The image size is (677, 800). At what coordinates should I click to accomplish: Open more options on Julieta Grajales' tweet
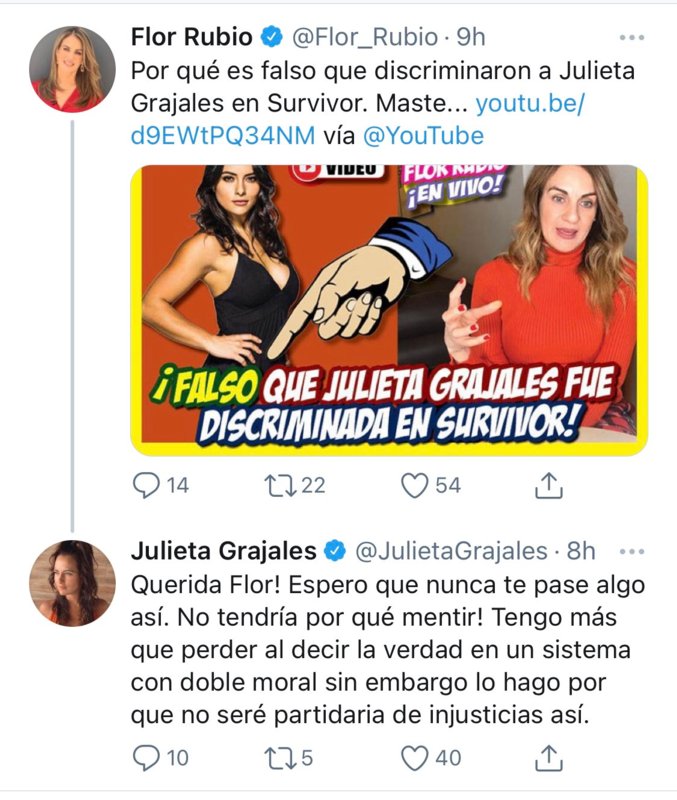pyautogui.click(x=632, y=552)
